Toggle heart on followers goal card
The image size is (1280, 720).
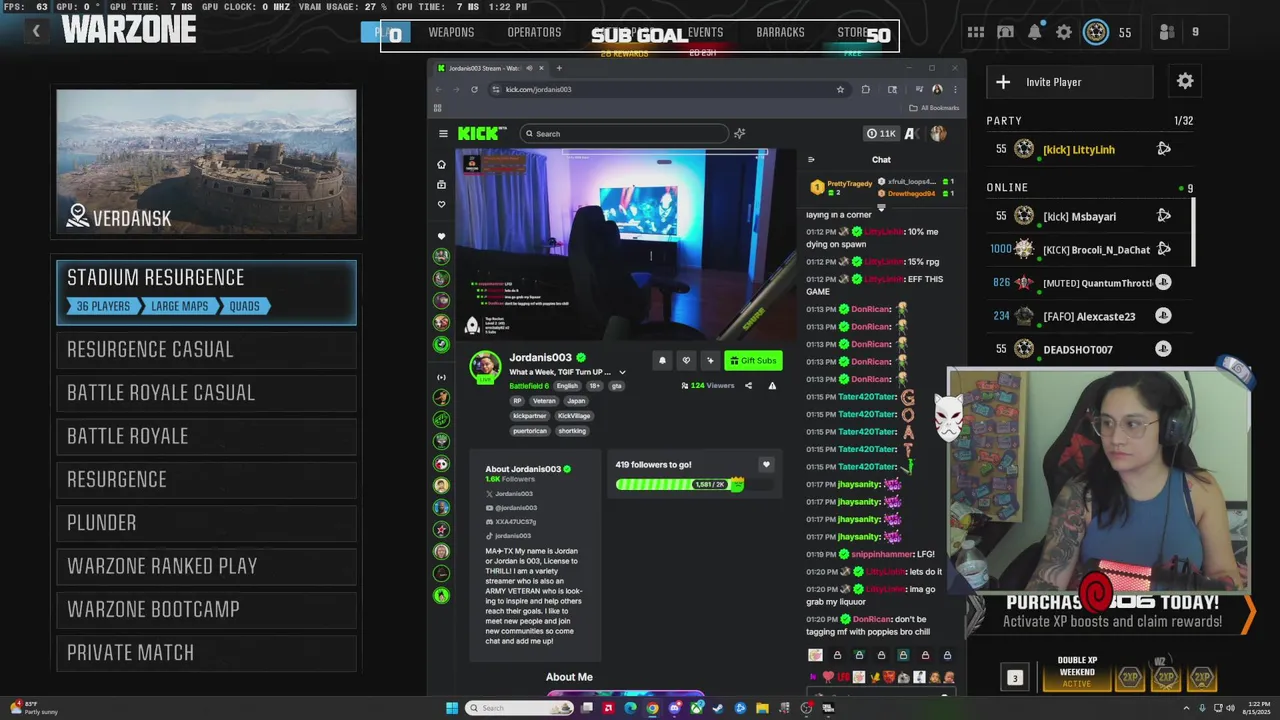(x=766, y=464)
